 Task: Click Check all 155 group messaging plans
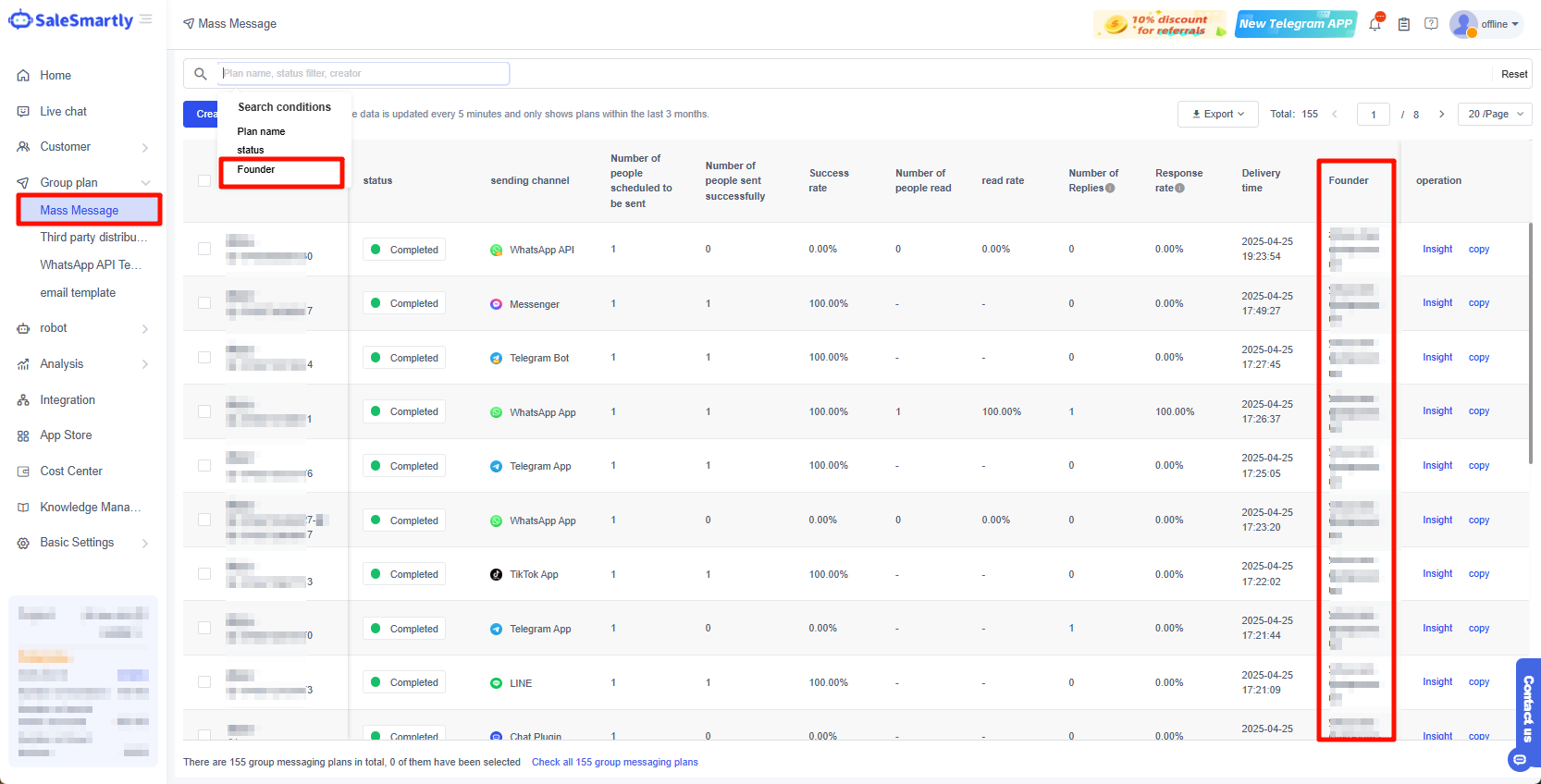614,763
